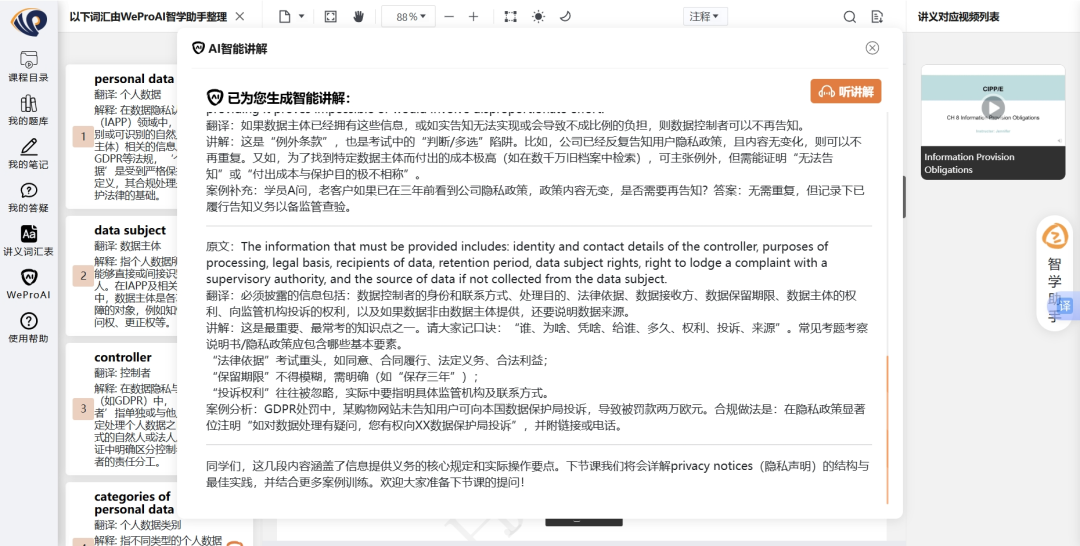Click the 翻译: 控制者 line

pos(122,372)
